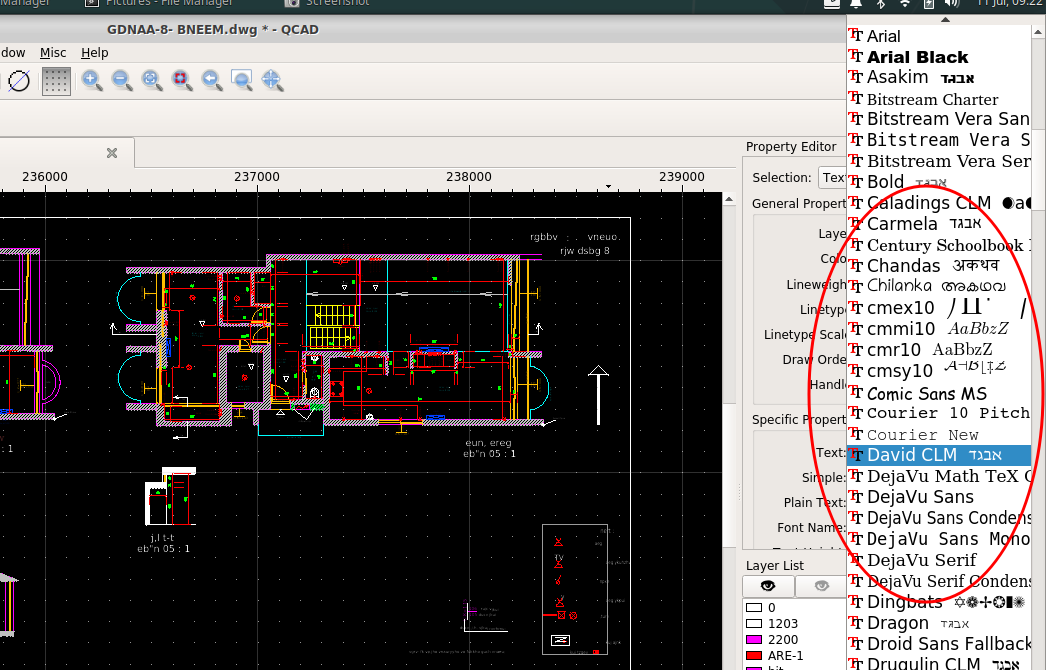Open the Help menu
The width and height of the screenshot is (1046, 670).
[x=94, y=53]
